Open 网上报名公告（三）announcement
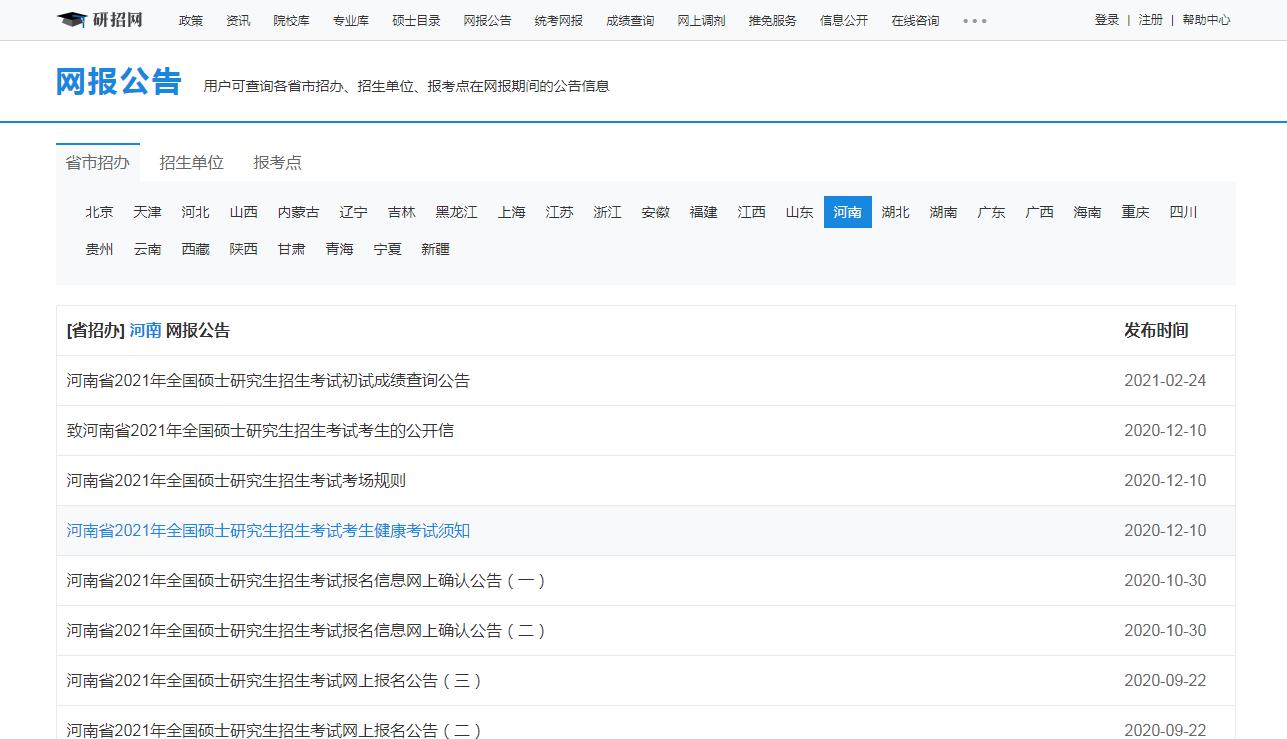 click(x=274, y=681)
